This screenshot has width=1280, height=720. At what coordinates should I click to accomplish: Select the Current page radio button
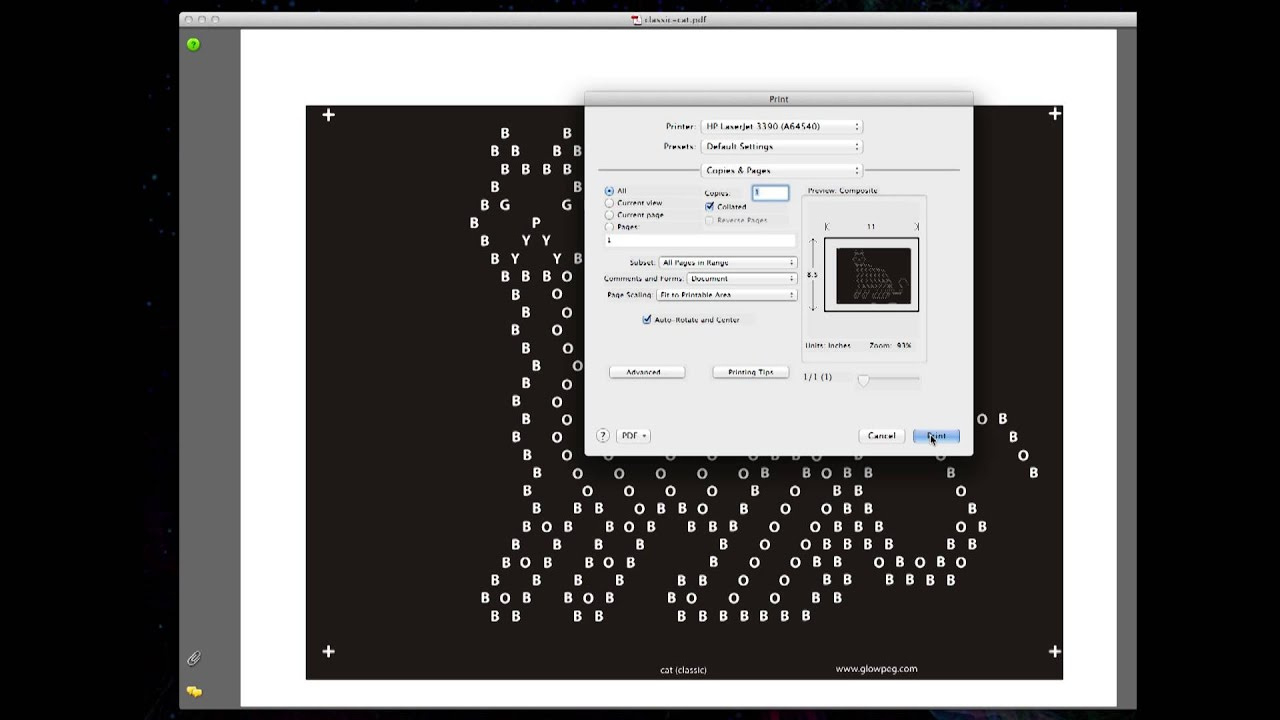(610, 214)
